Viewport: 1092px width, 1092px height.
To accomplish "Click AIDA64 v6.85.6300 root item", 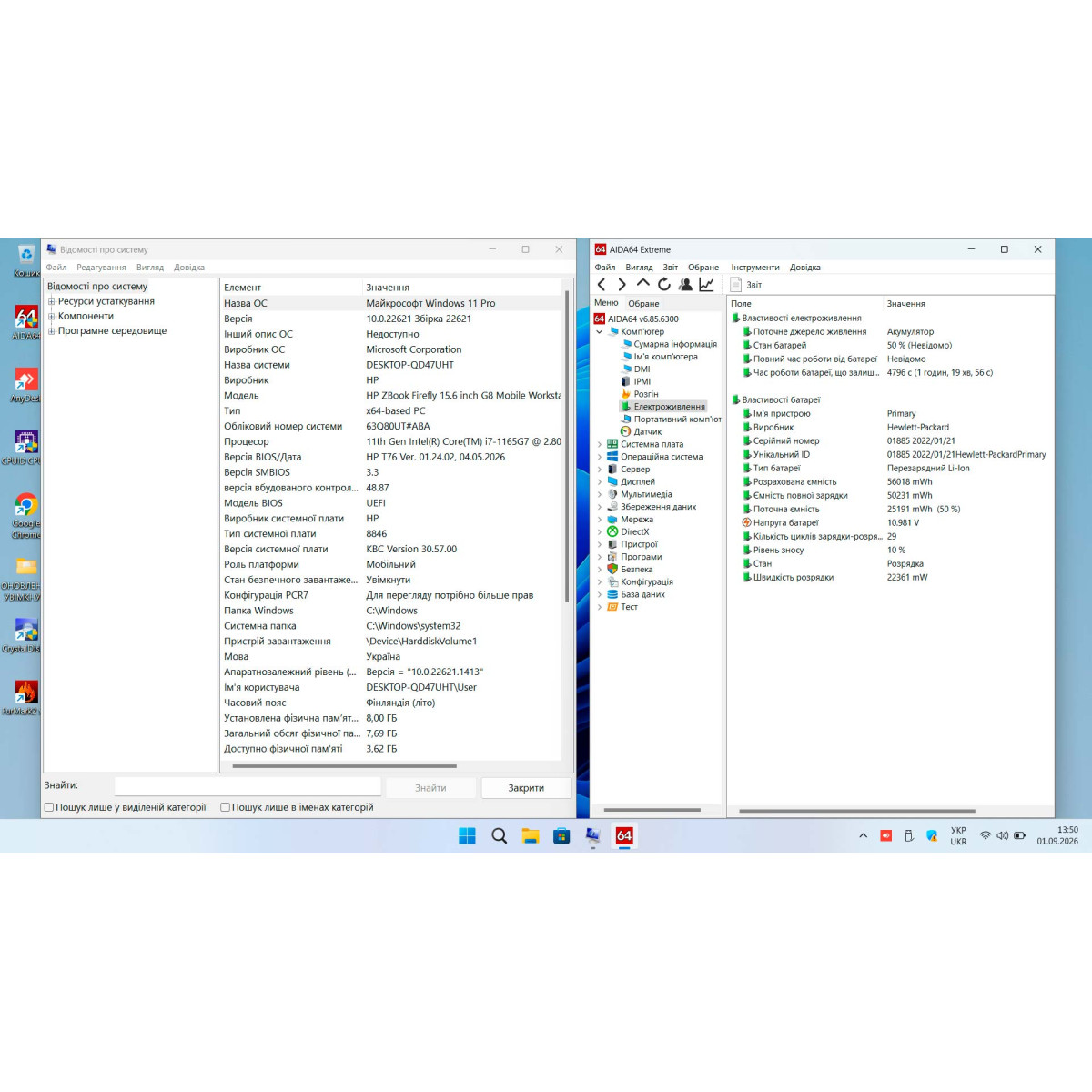I will point(643,319).
